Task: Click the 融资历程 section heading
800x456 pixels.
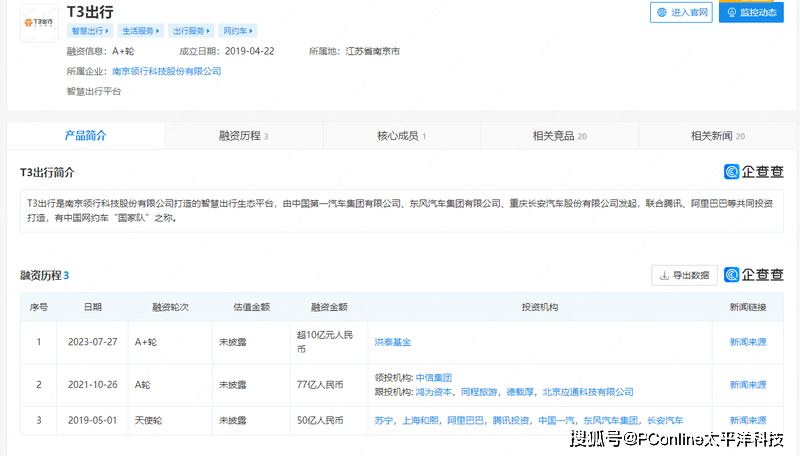Action: click(x=44, y=275)
